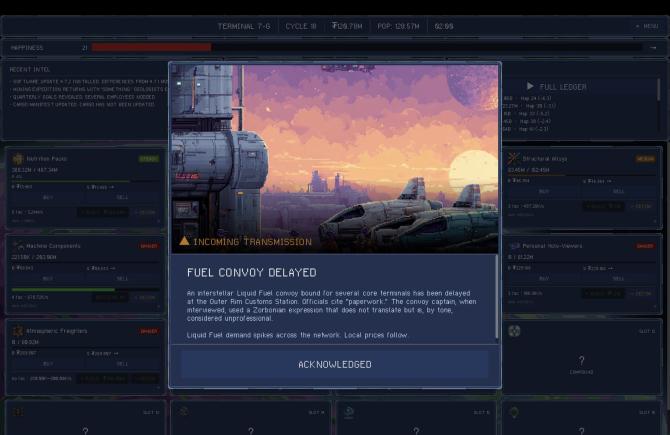Click the red status badge on Atmospheric Freighters
Screen dimensions: 670x435
point(149,331)
